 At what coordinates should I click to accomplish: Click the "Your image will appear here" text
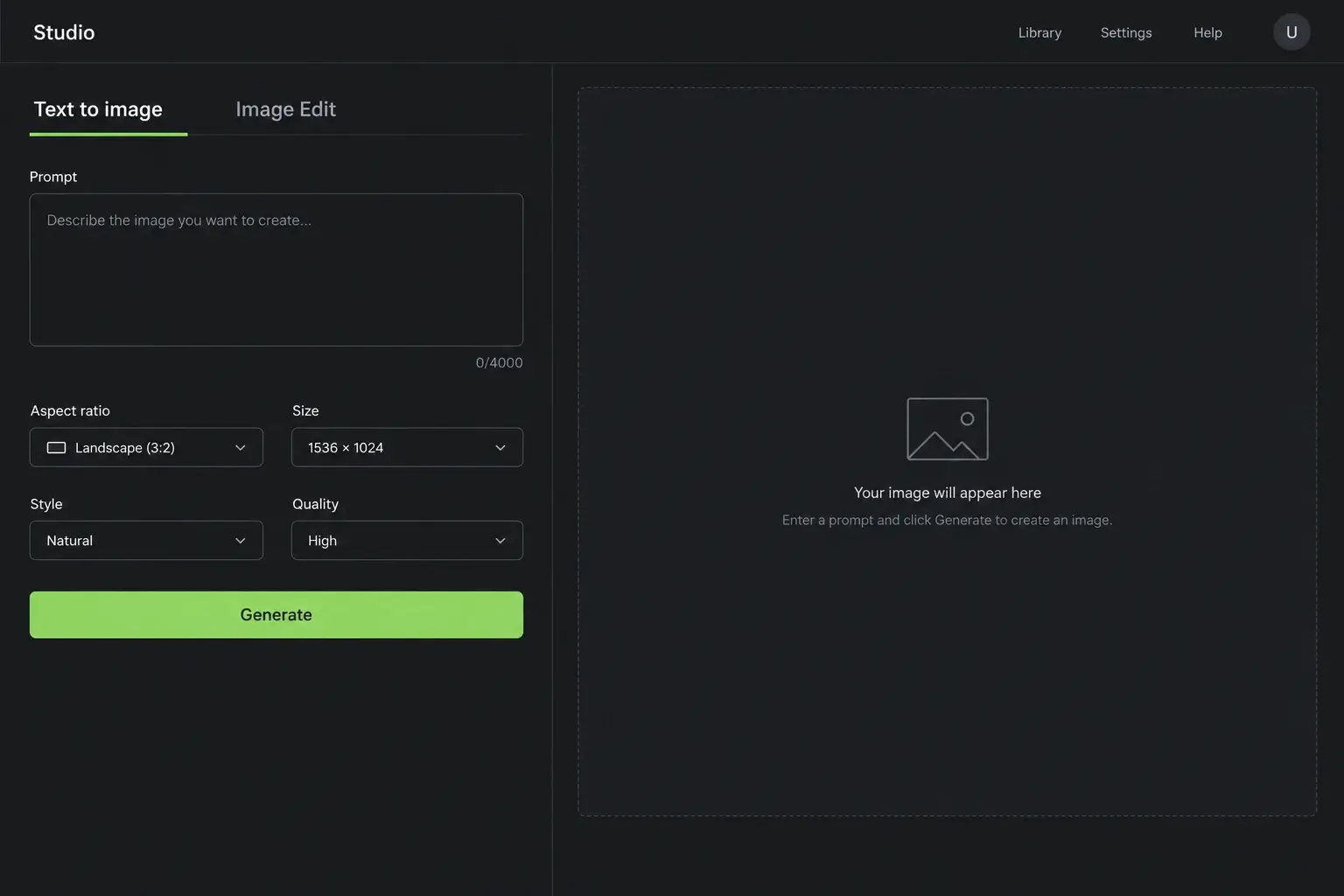[x=947, y=493]
